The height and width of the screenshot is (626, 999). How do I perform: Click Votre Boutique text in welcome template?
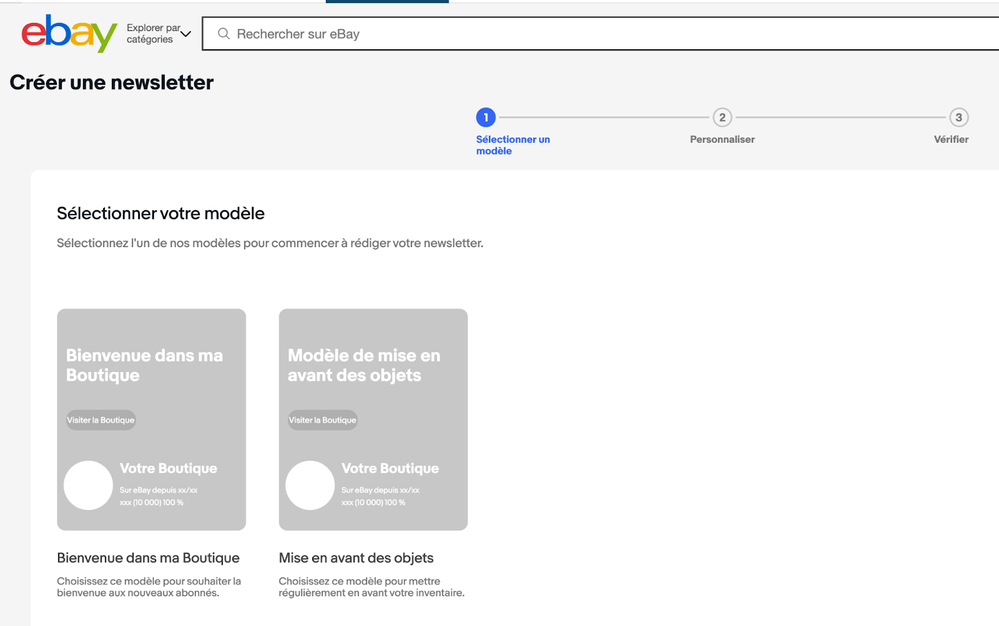[x=168, y=469]
